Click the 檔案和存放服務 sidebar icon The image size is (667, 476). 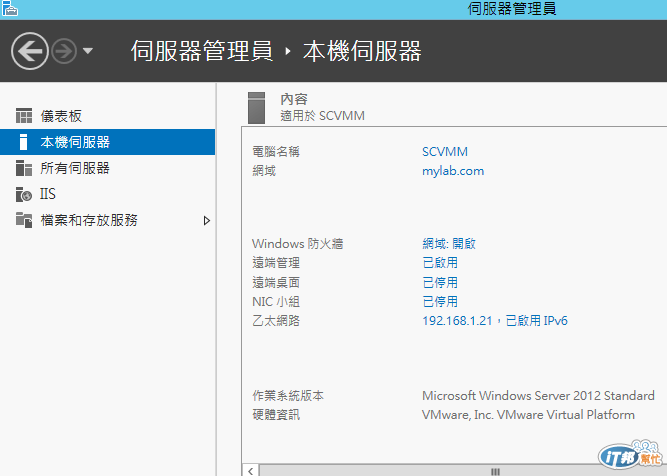(x=24, y=220)
